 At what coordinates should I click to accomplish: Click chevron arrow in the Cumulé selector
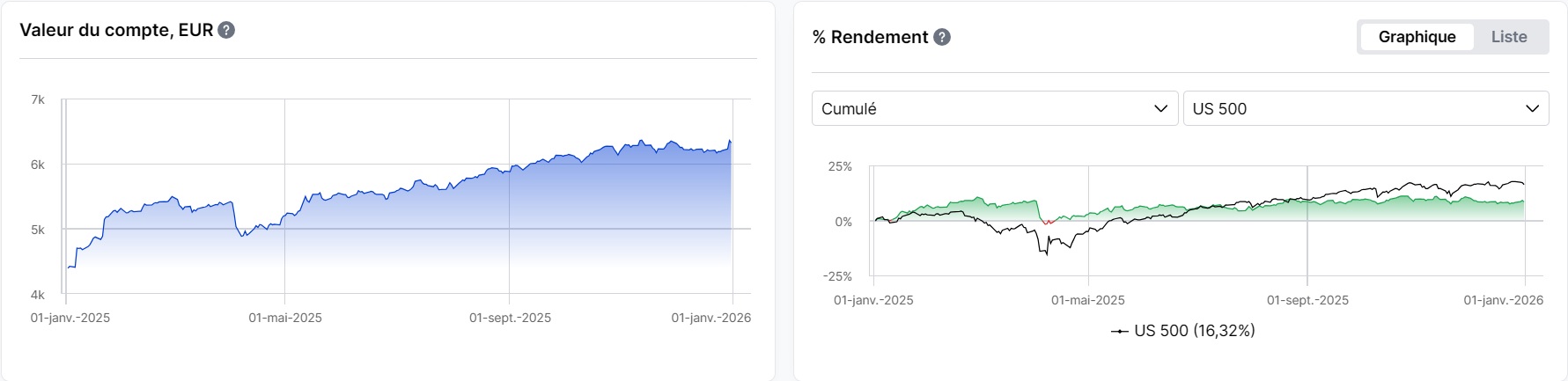pos(1160,109)
